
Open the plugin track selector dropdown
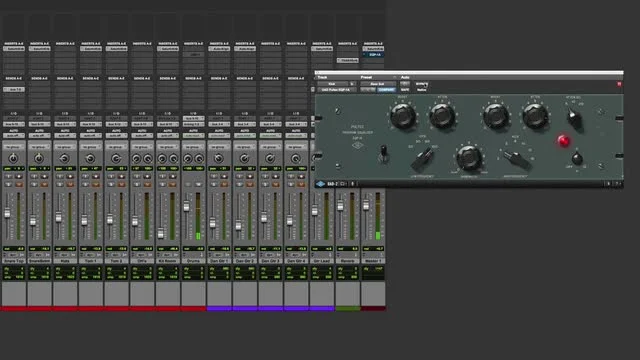click(333, 84)
